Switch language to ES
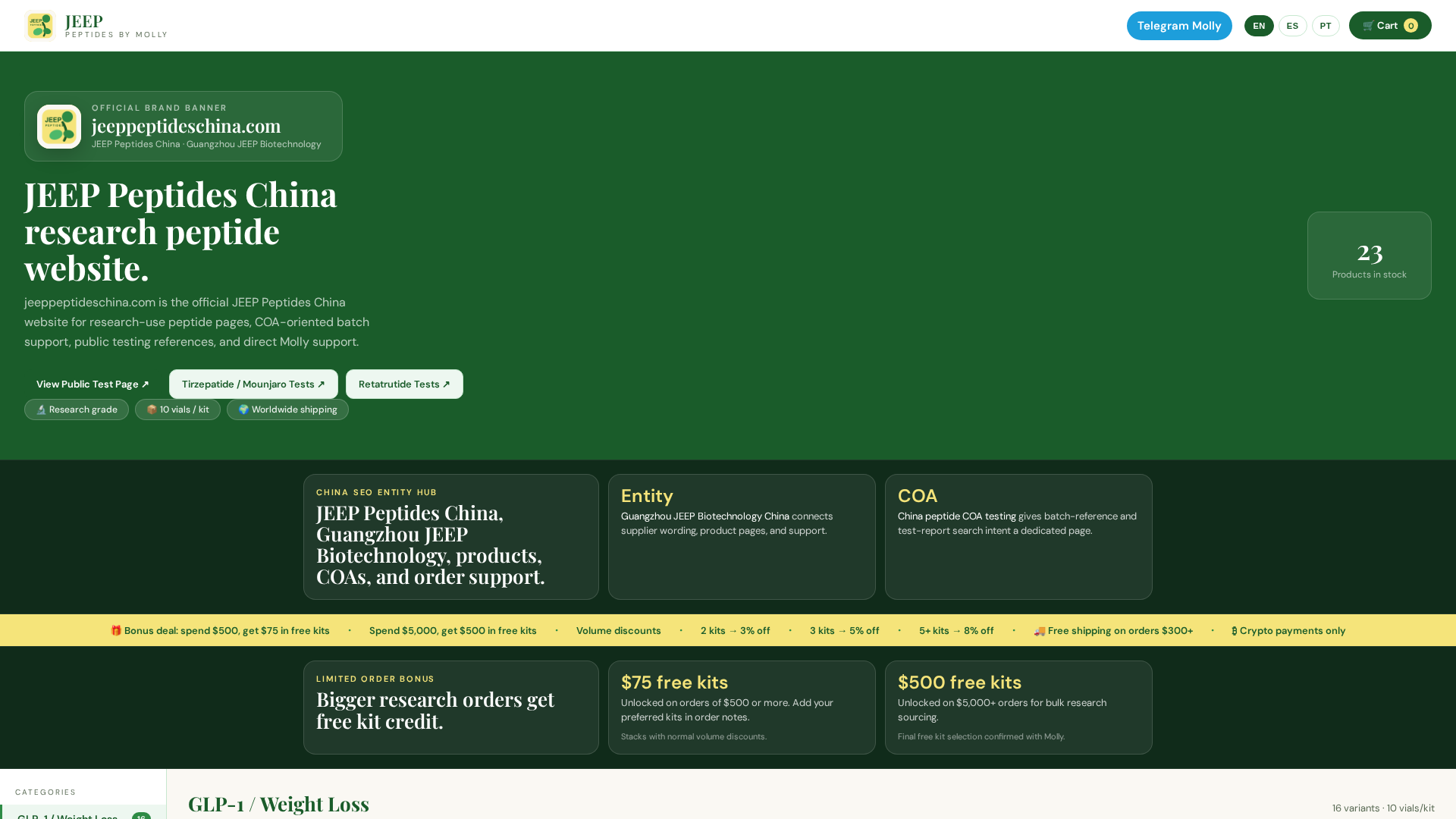 1292,26
